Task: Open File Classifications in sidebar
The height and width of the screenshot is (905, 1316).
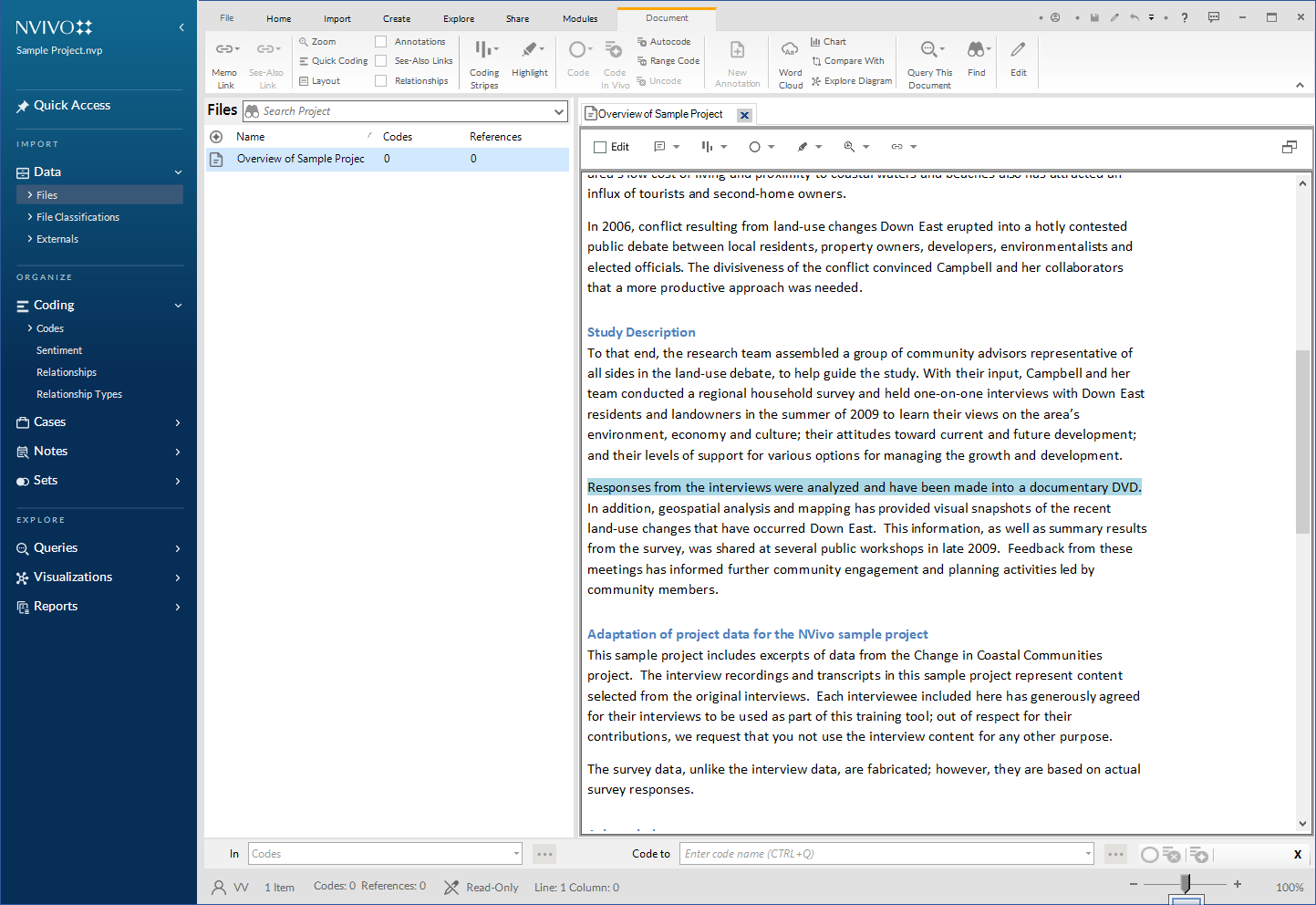Action: coord(78,217)
